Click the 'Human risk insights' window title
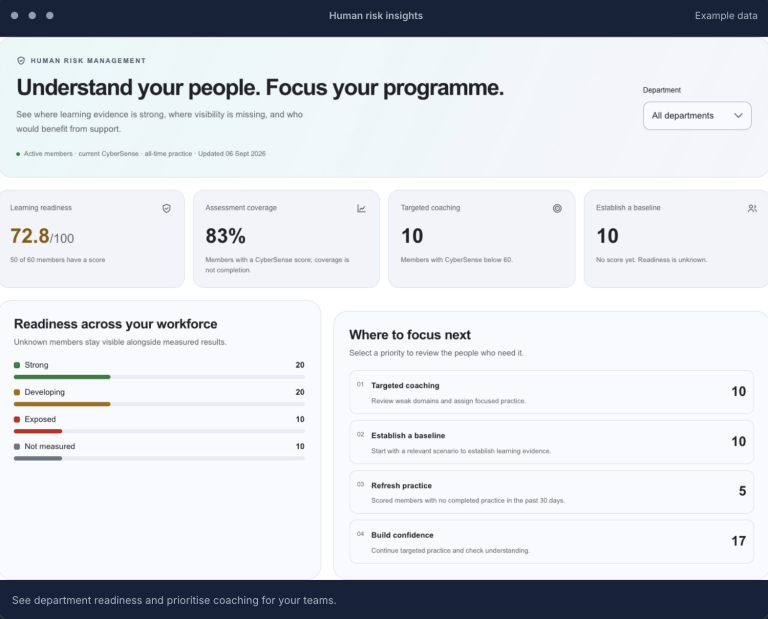 coord(376,16)
